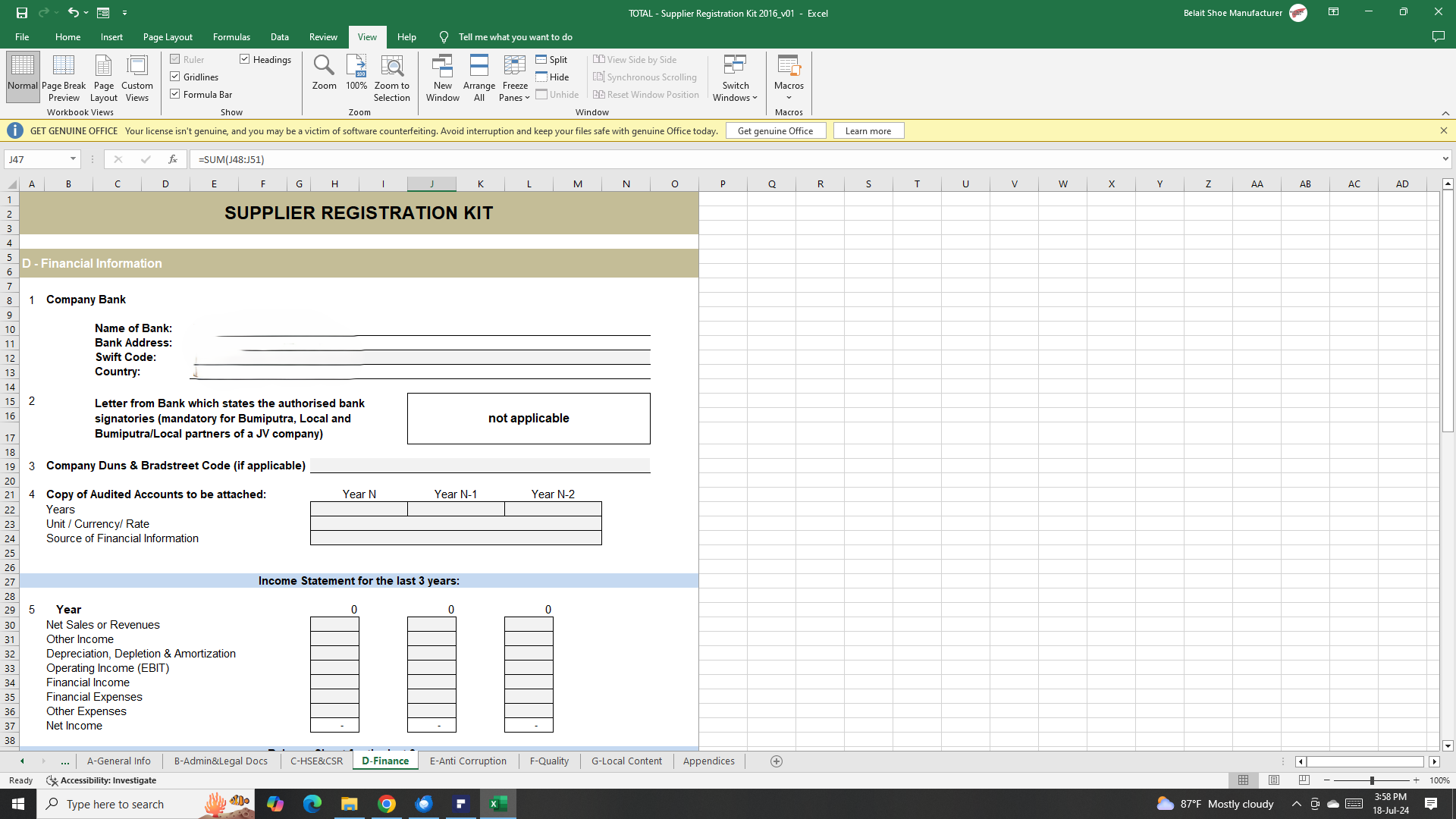Screen dimensions: 1456x819
Task: Expand the Name Box dropdown arrow
Action: pos(73,159)
